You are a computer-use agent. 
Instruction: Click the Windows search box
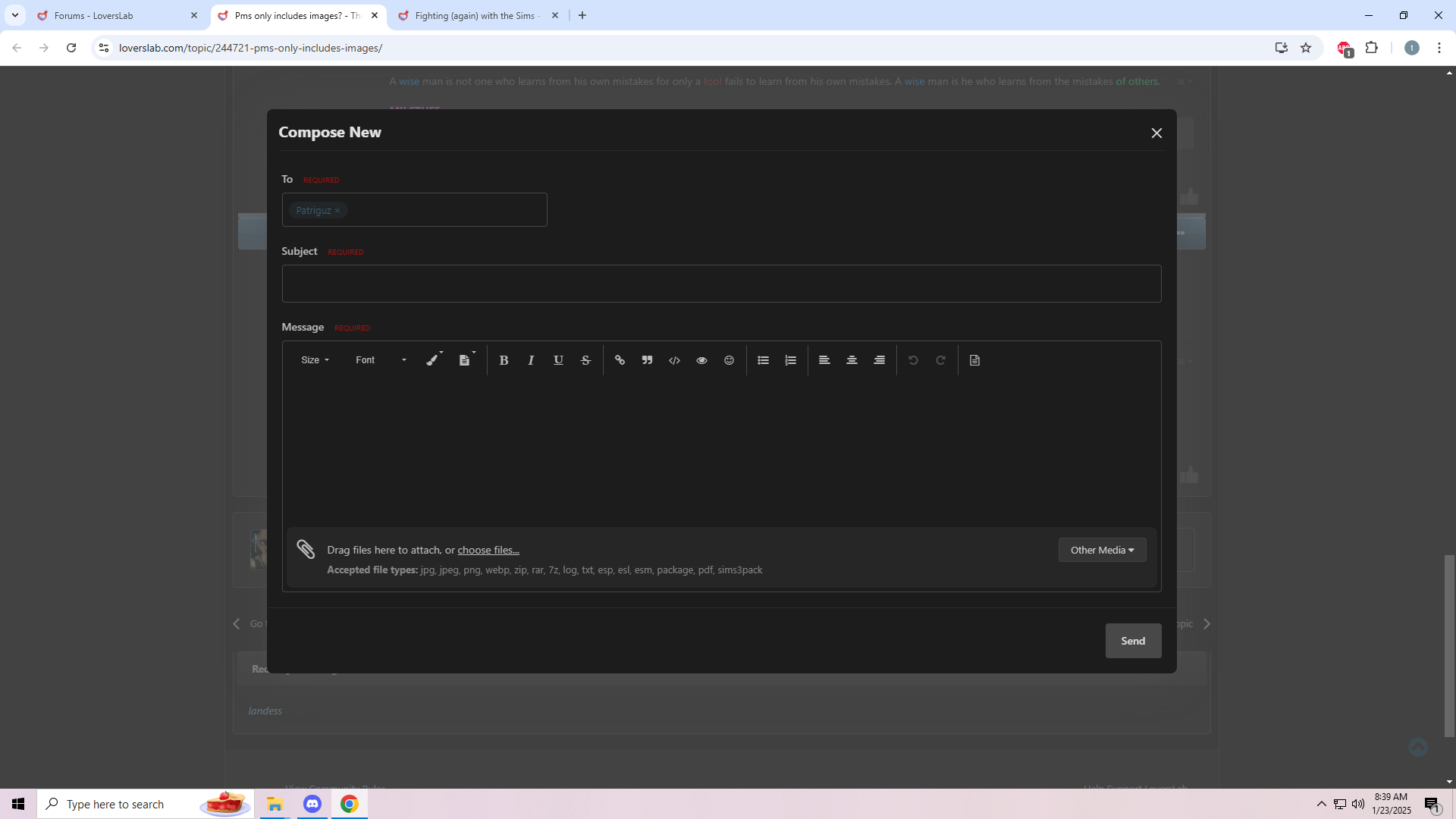pyautogui.click(x=145, y=804)
